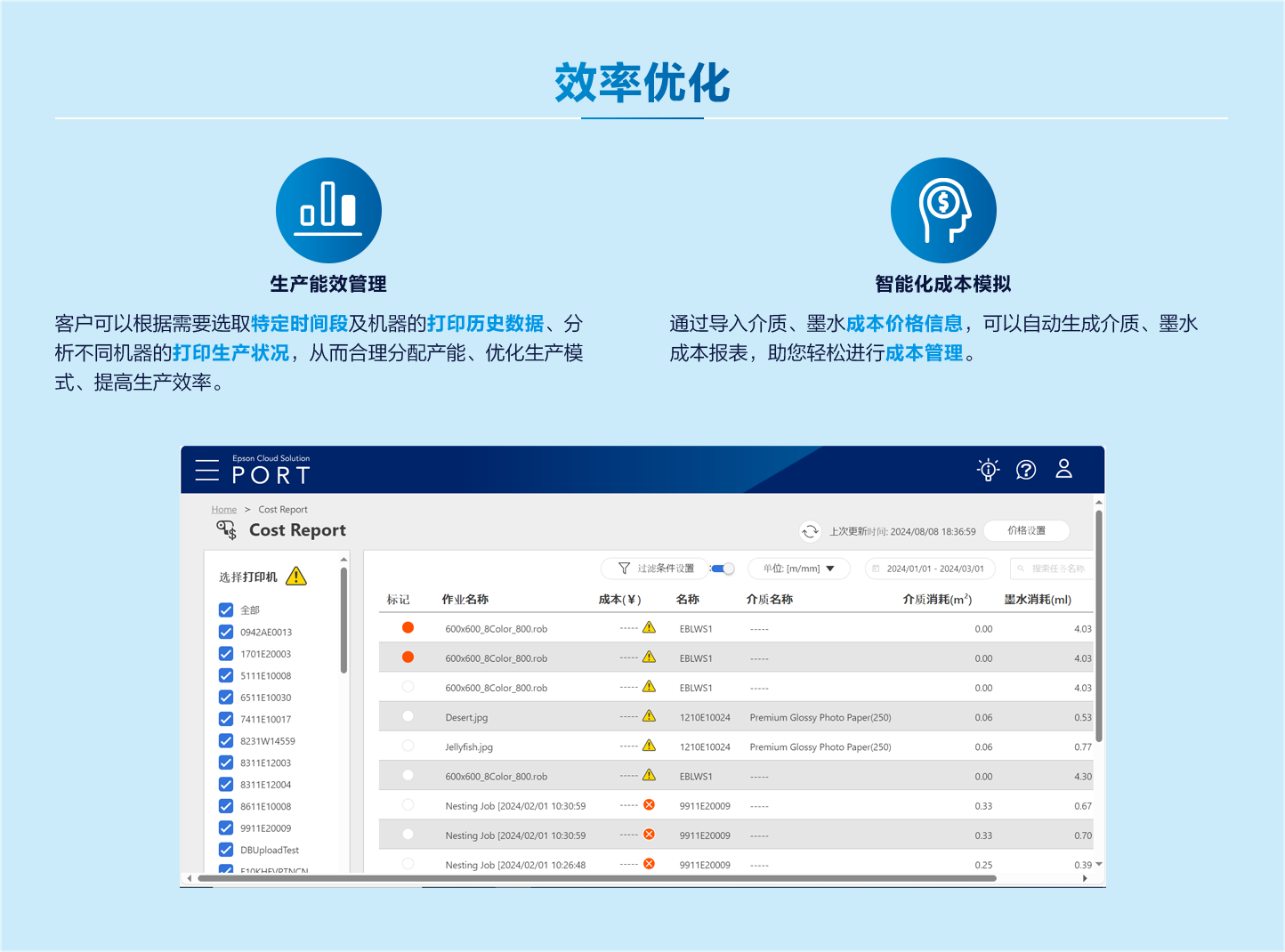Uncheck printer 6511E10030 checkbox
The image size is (1285, 952).
226,697
